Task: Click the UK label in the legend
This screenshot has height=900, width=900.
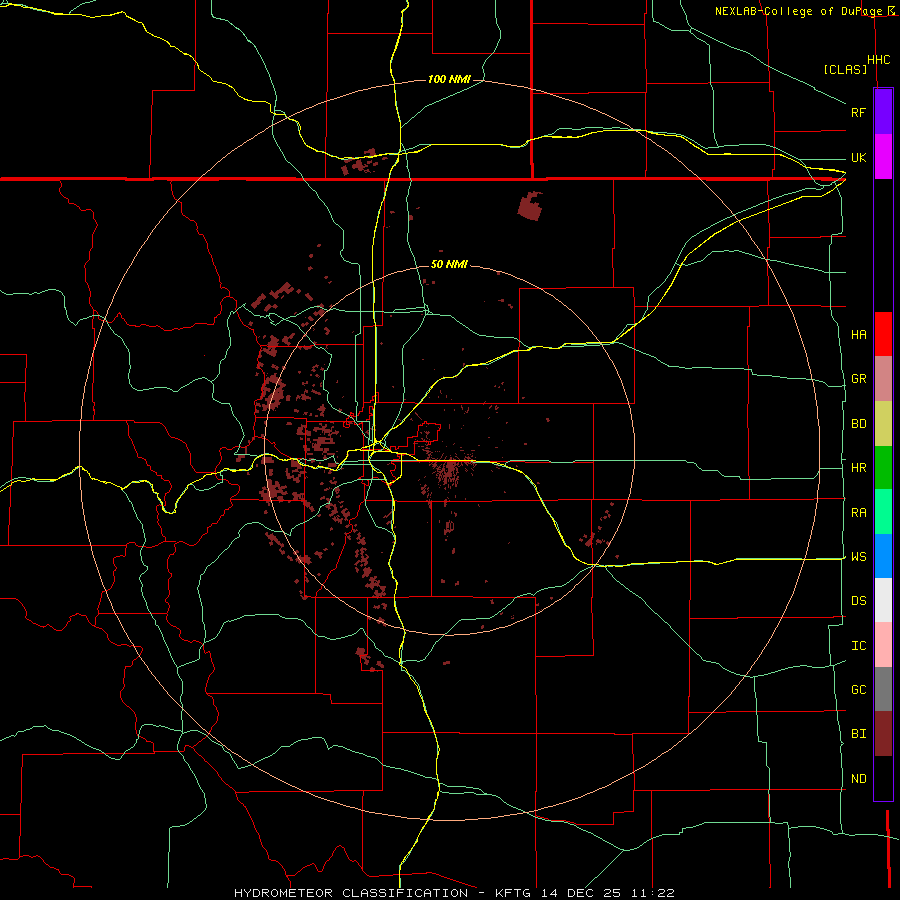Action: 858,157
